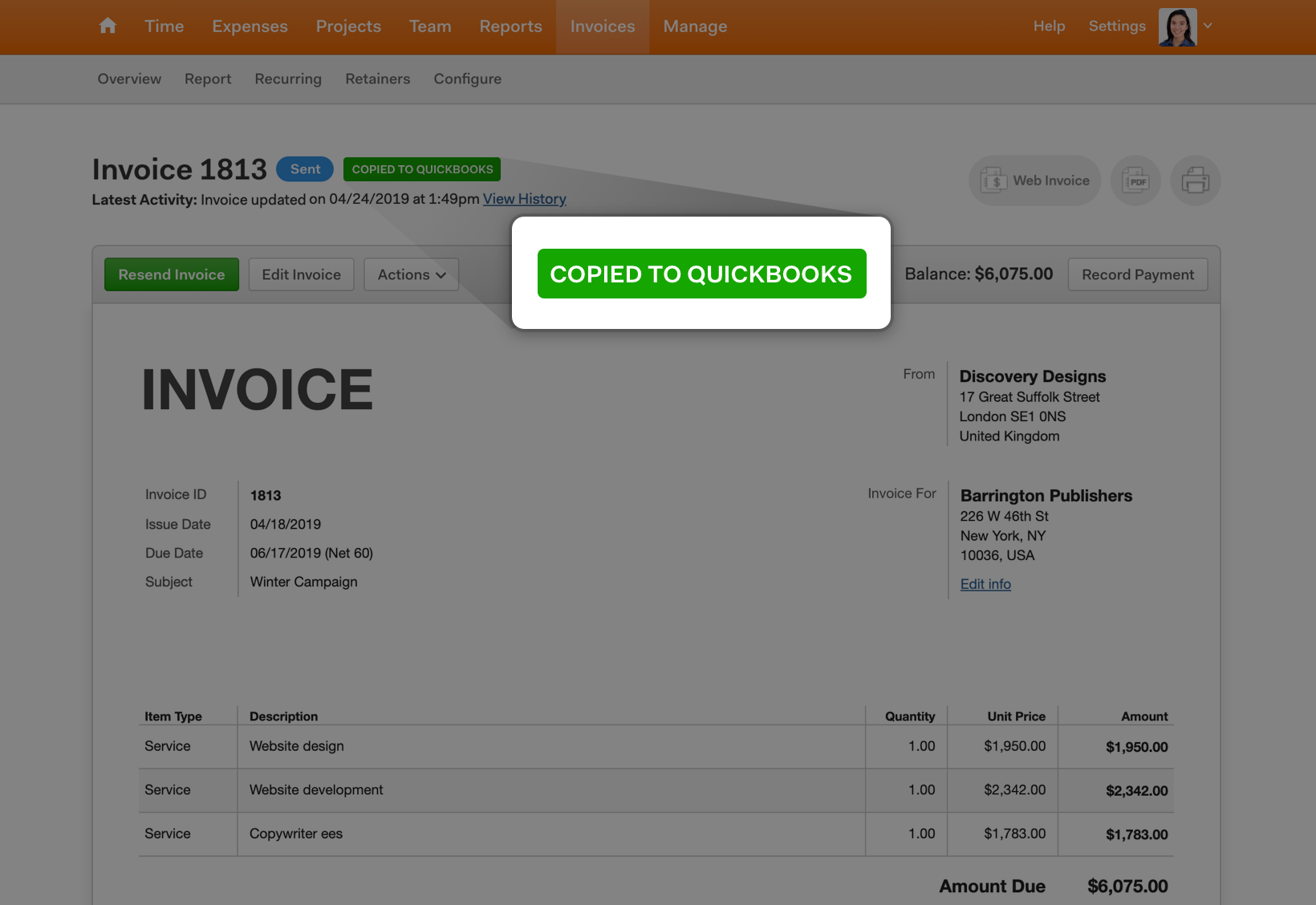Navigate to the Reports menu
This screenshot has height=905, width=1316.
(510, 26)
